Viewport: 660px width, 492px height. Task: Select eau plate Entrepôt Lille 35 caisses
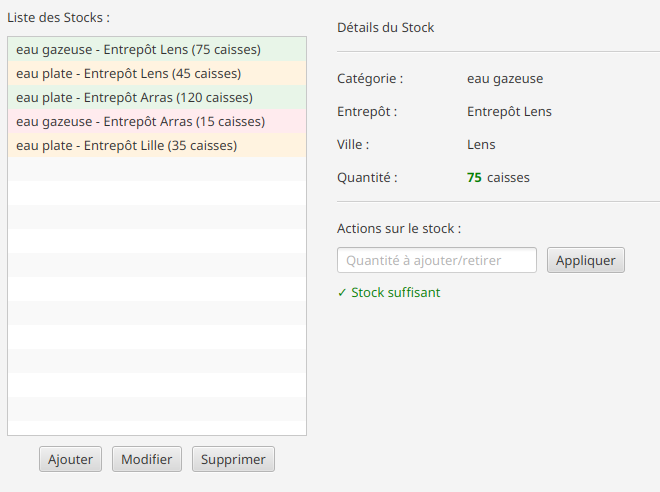(x=157, y=145)
